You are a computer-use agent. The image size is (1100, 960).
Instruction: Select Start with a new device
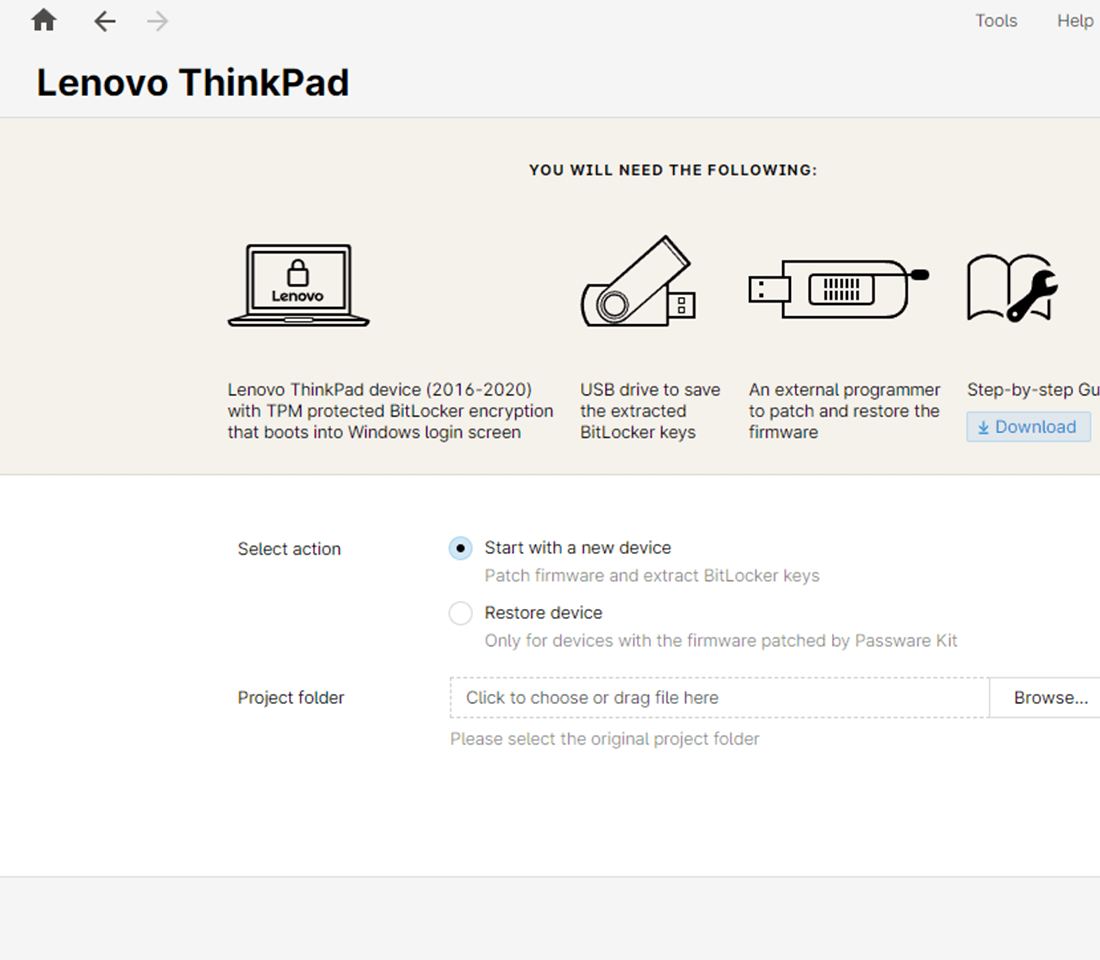[x=460, y=548]
